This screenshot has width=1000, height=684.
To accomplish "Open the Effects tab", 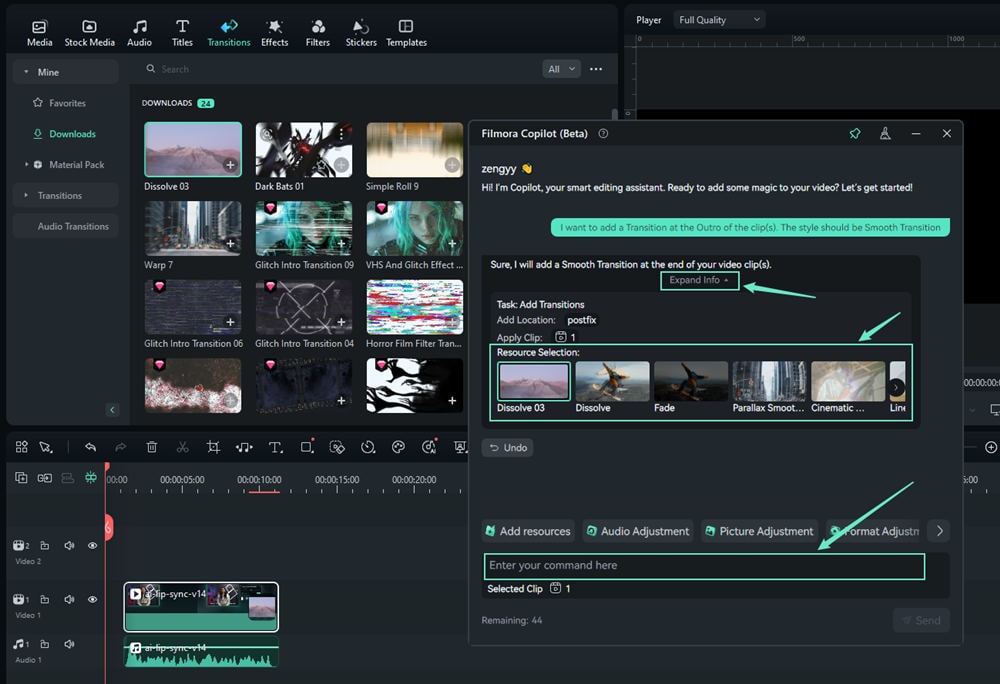I will pos(274,33).
